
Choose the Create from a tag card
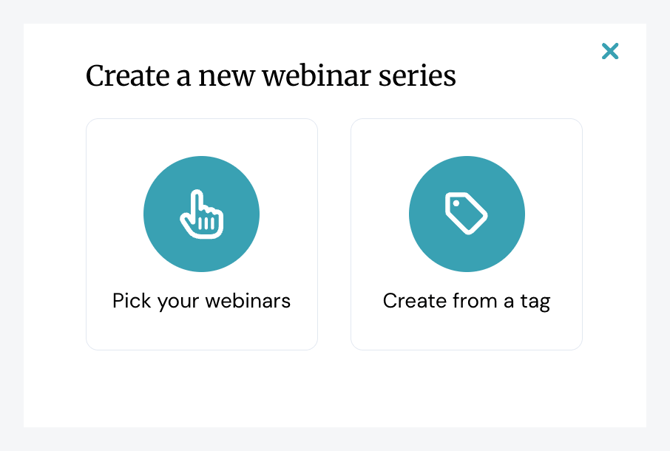pos(466,234)
